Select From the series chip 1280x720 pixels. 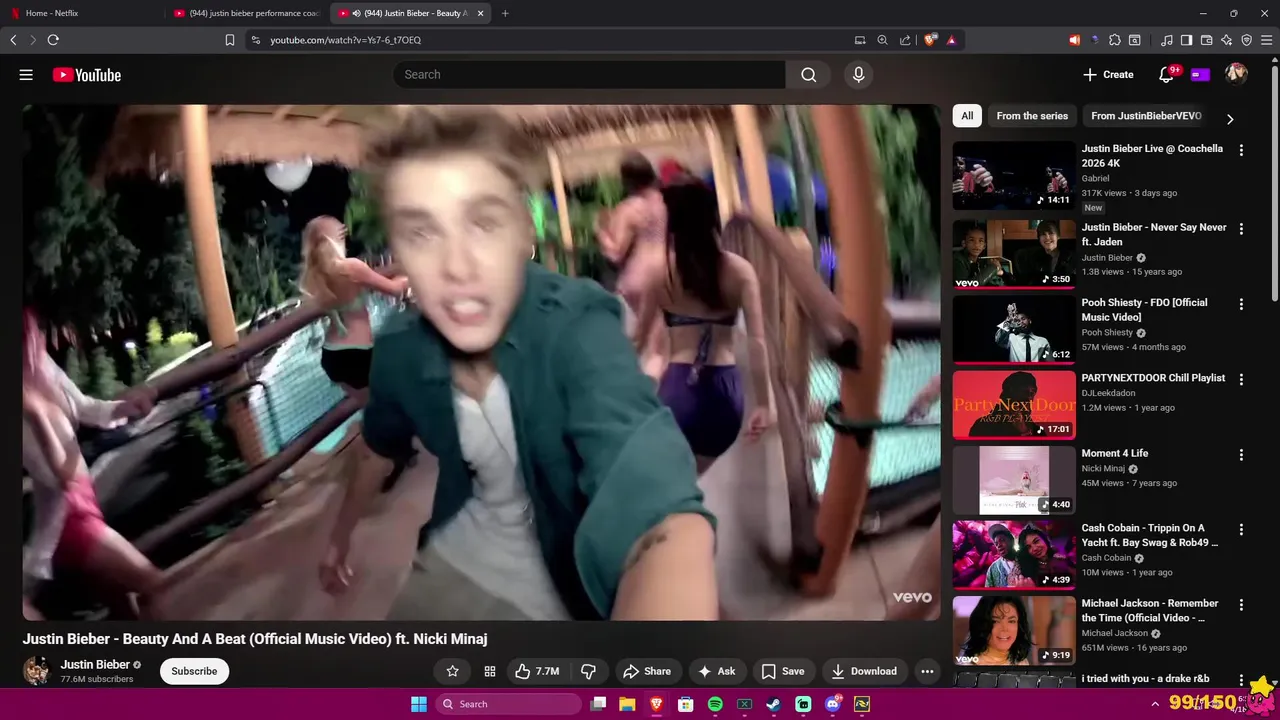coord(1032,116)
